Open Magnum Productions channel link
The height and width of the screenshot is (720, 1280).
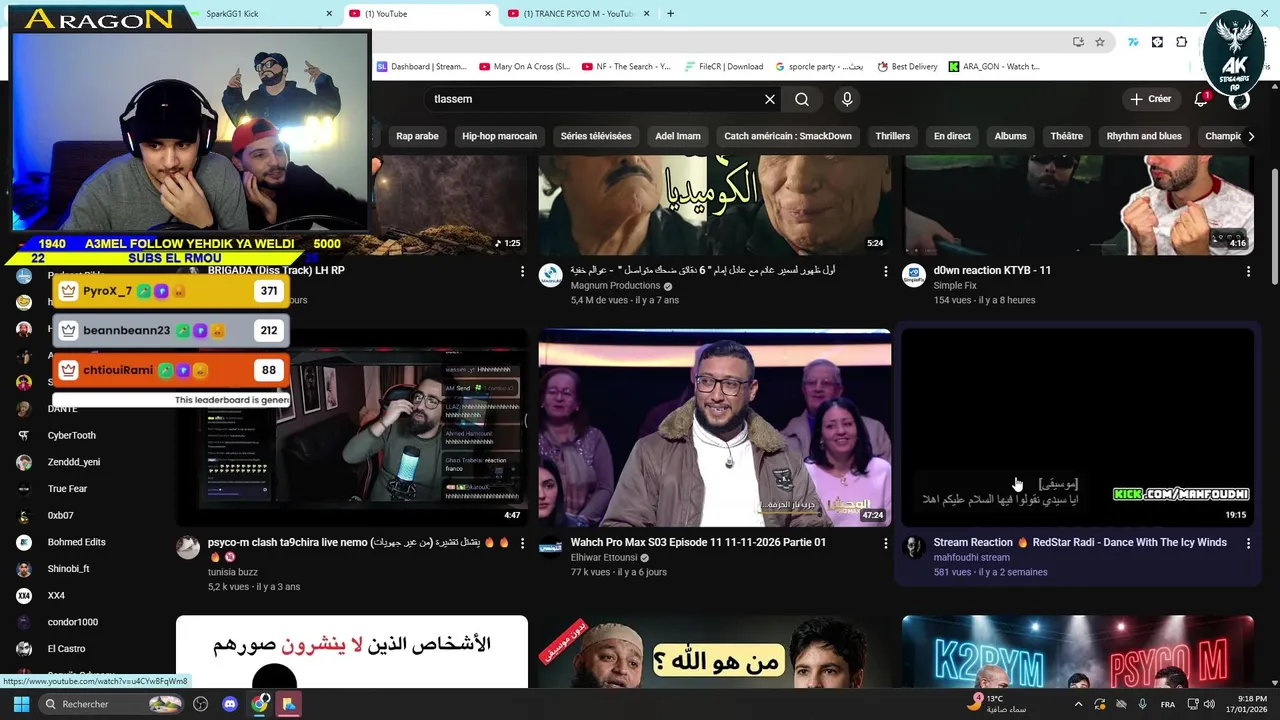click(x=615, y=286)
